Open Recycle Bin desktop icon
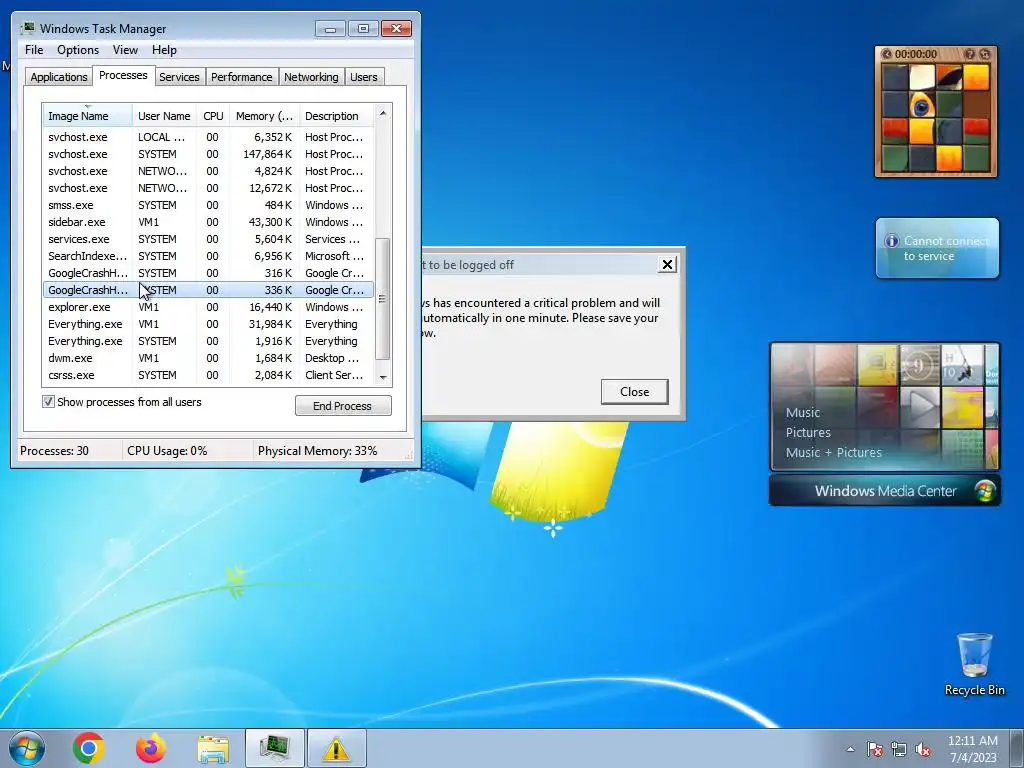Viewport: 1024px width, 768px height. pos(974,664)
